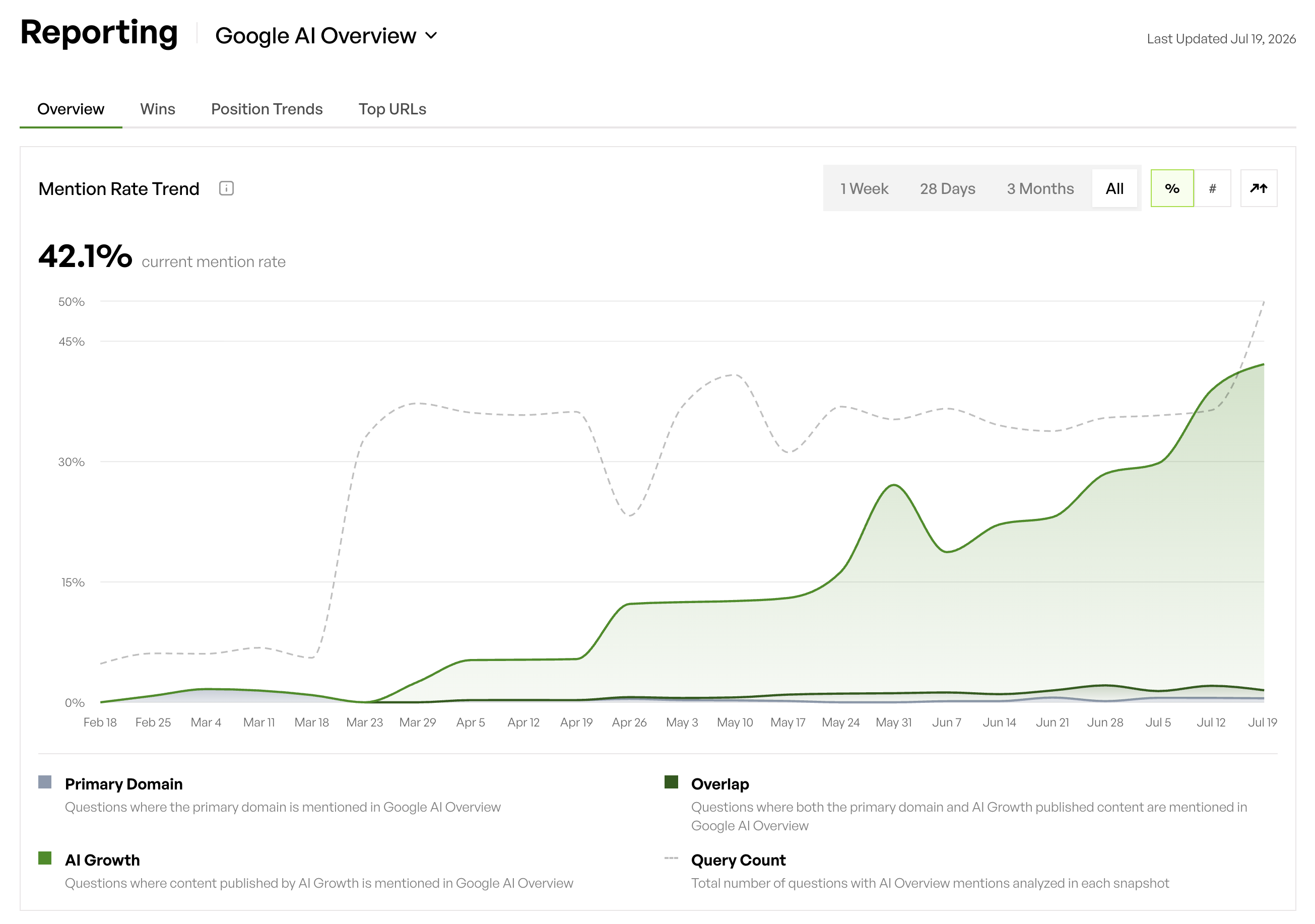The height and width of the screenshot is (924, 1315).
Task: Click the chevron next to Google AI Overview
Action: coord(431,35)
